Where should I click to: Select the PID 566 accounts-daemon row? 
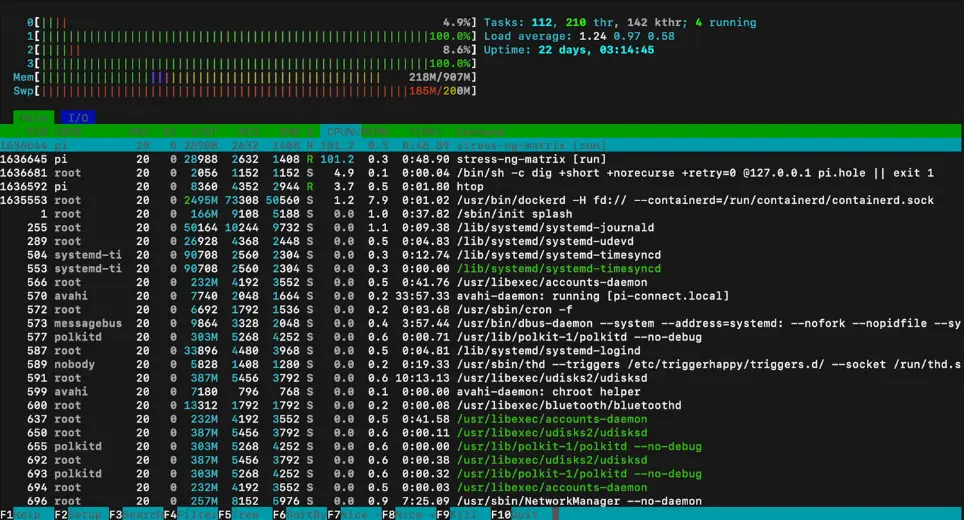tap(481, 282)
